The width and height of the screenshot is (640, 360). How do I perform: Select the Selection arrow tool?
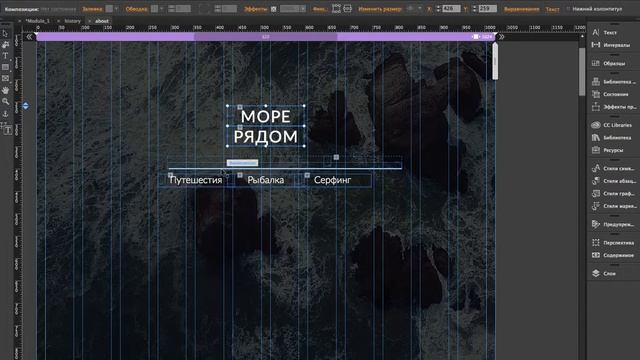tap(5, 34)
